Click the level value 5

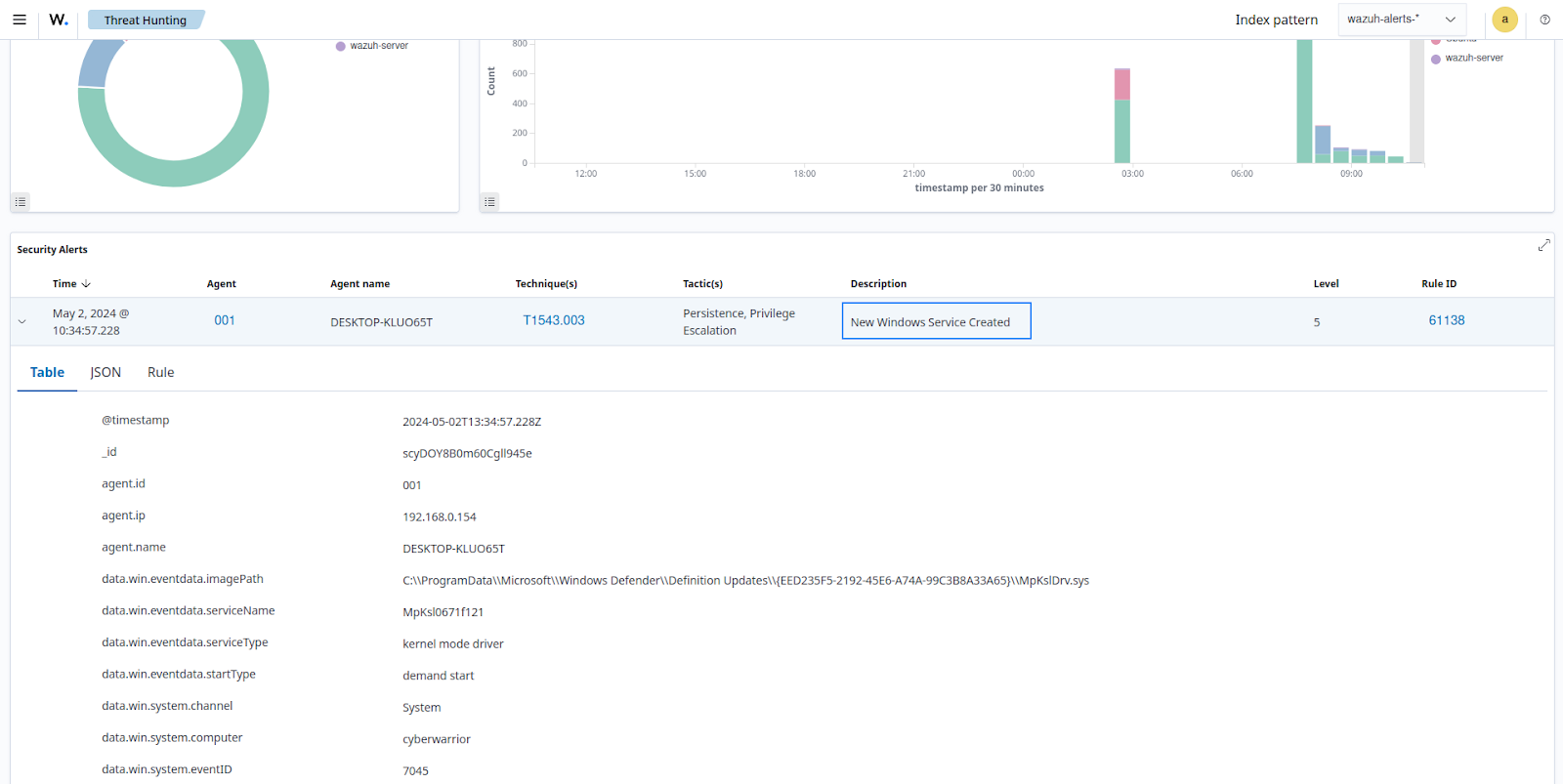1317,322
